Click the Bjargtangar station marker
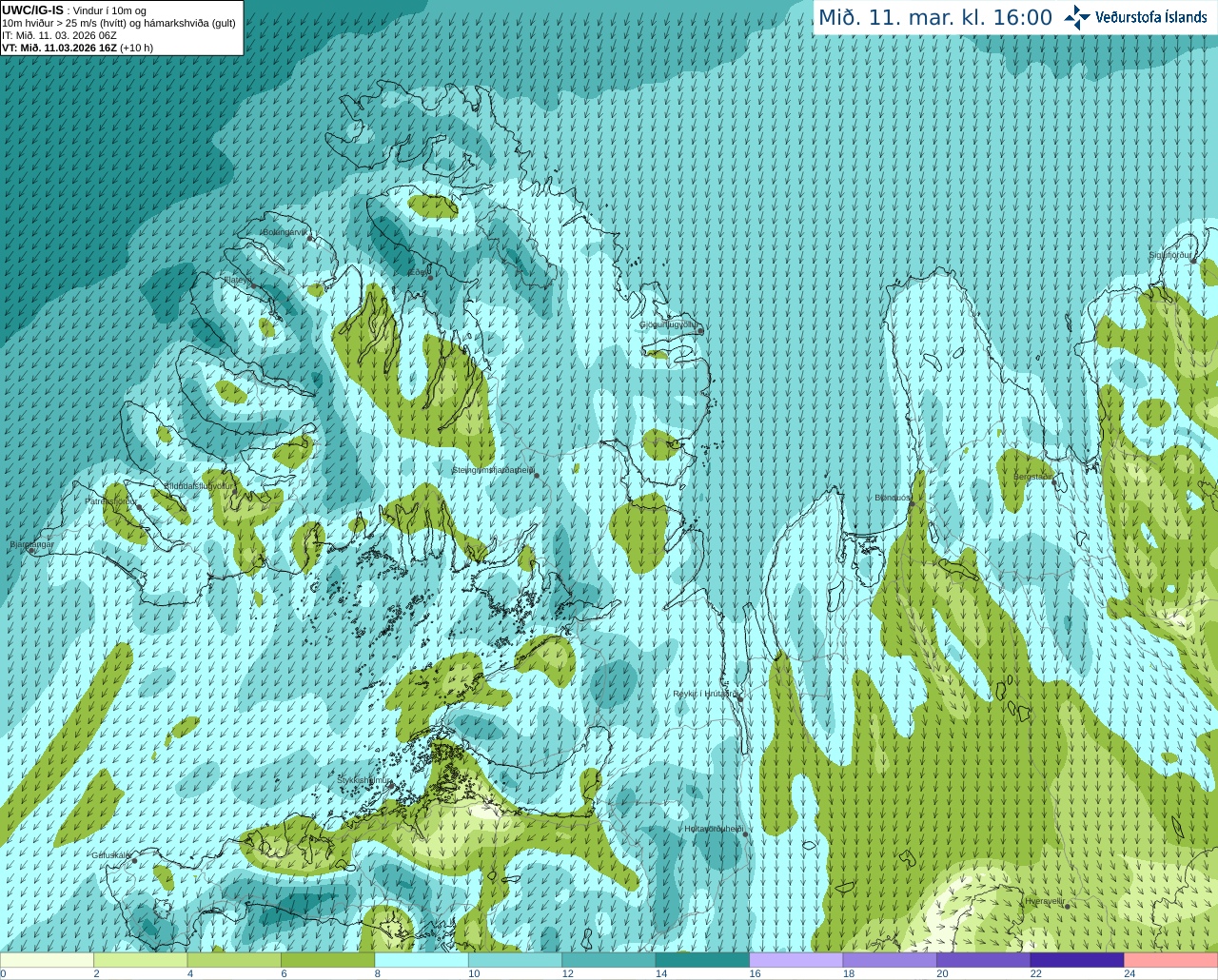This screenshot has height=980, width=1218. click(31, 550)
